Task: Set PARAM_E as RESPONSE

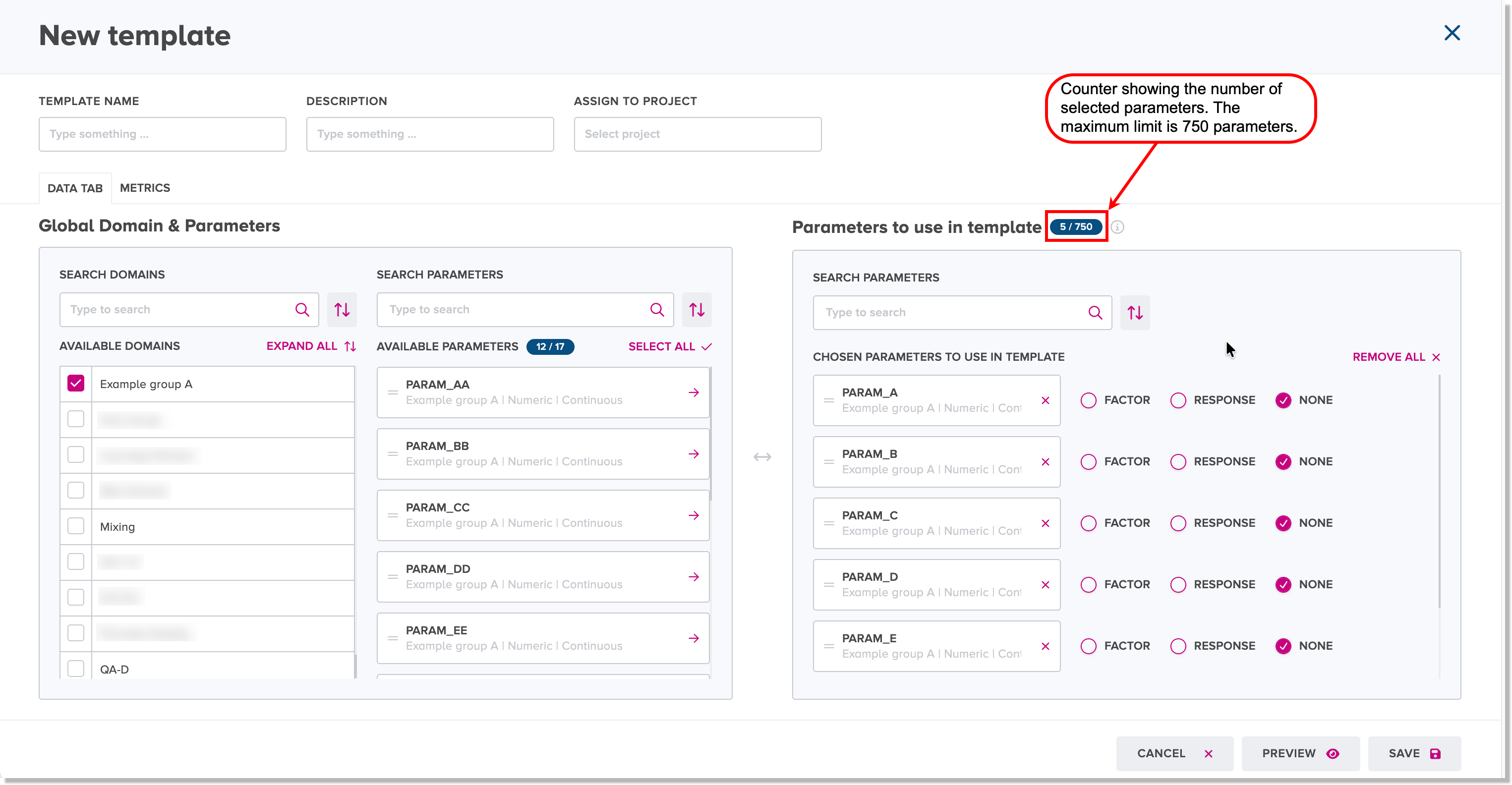Action: pyautogui.click(x=1177, y=646)
